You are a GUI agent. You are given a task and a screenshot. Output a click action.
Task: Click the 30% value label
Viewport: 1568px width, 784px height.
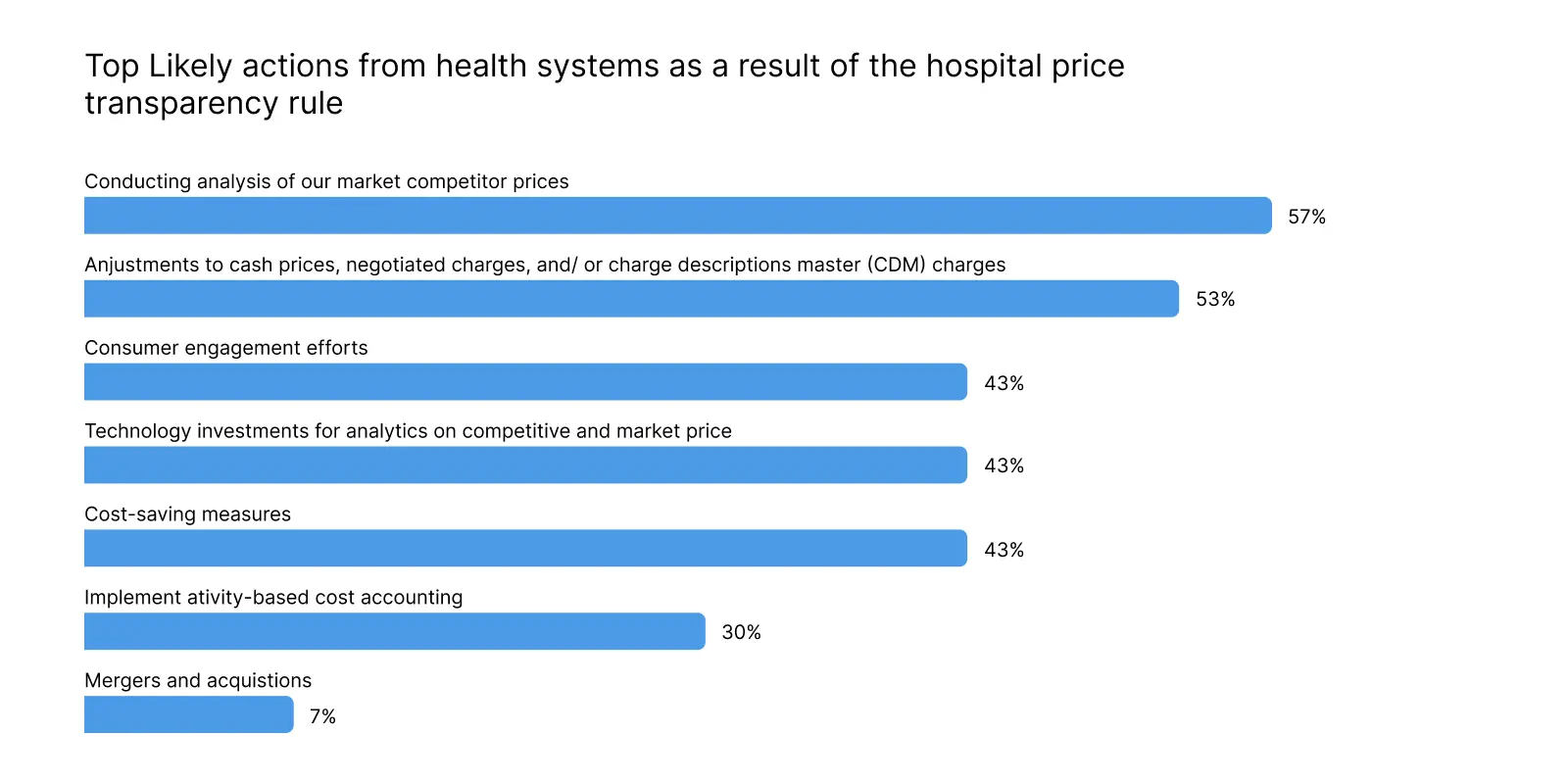pos(741,633)
